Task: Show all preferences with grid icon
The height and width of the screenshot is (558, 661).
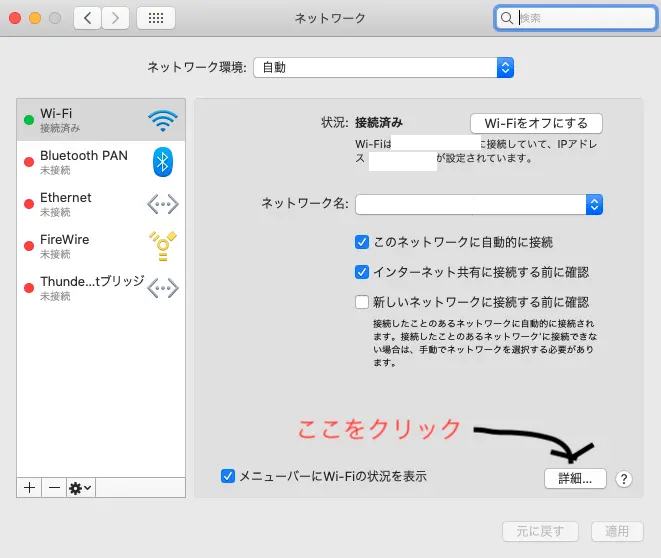Action: coord(155,18)
